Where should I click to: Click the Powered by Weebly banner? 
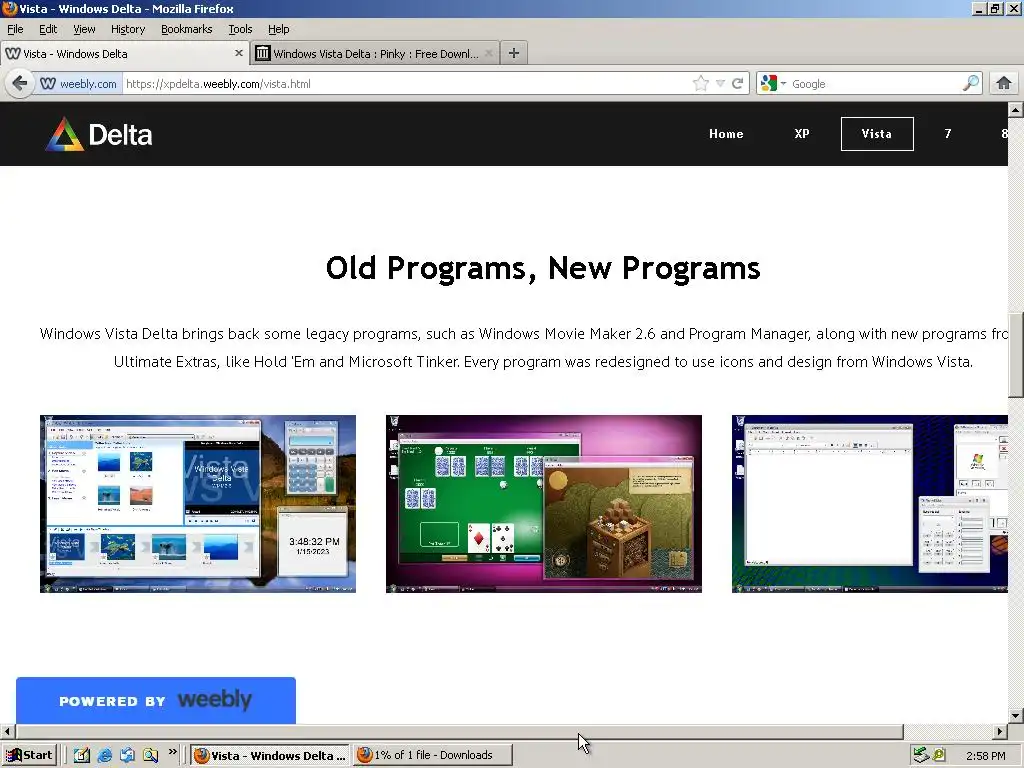point(156,701)
